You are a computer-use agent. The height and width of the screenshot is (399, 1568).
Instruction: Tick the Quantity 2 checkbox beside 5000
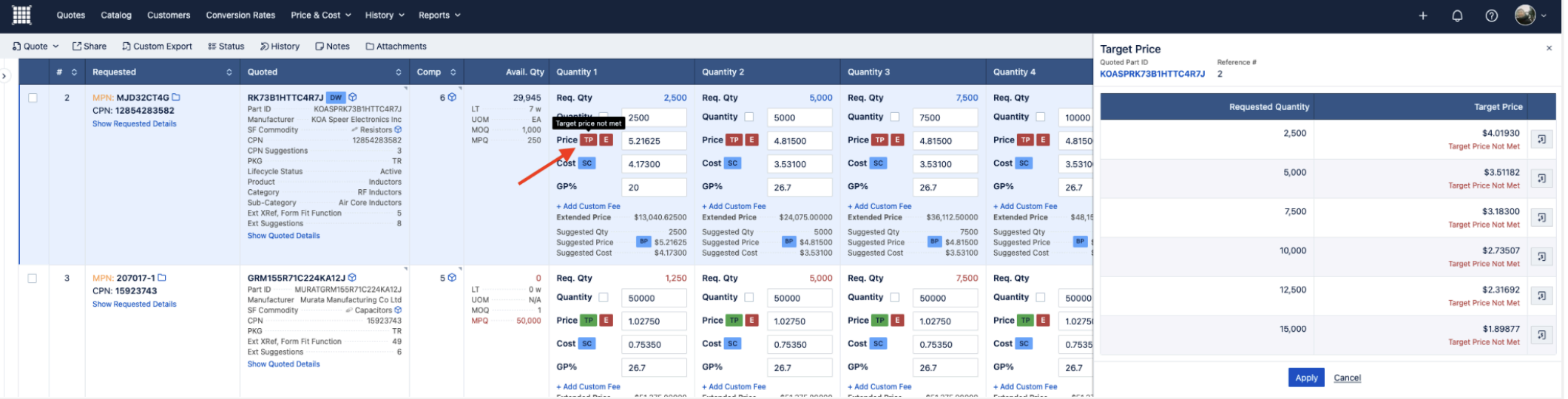pos(749,117)
